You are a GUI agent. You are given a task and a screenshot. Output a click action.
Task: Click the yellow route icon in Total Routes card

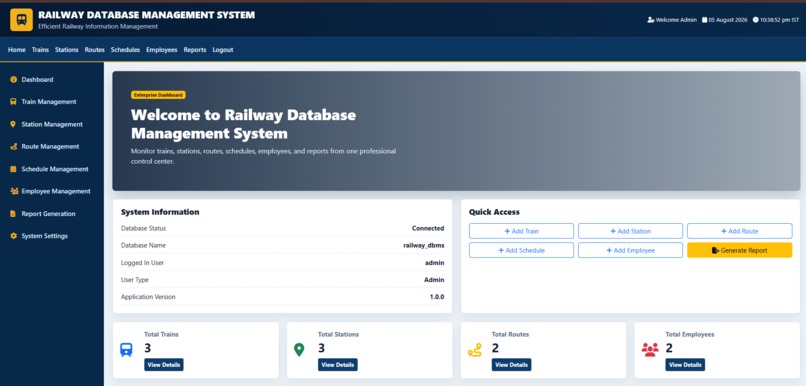coord(474,350)
